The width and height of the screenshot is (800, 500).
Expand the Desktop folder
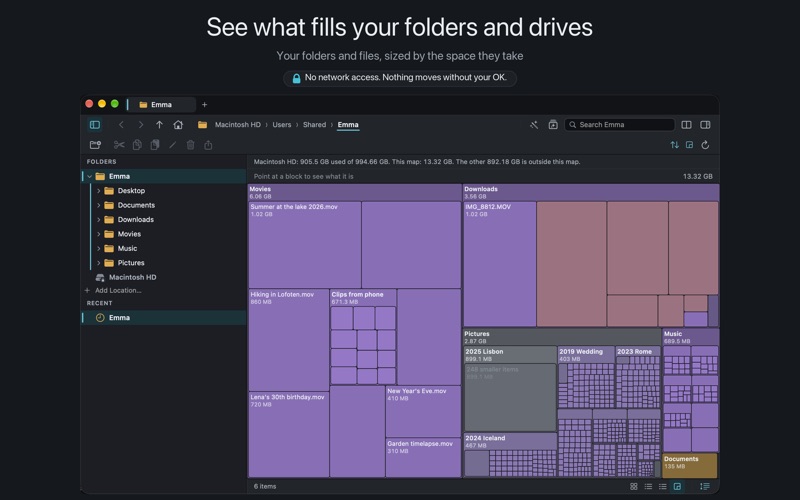[x=98, y=191]
